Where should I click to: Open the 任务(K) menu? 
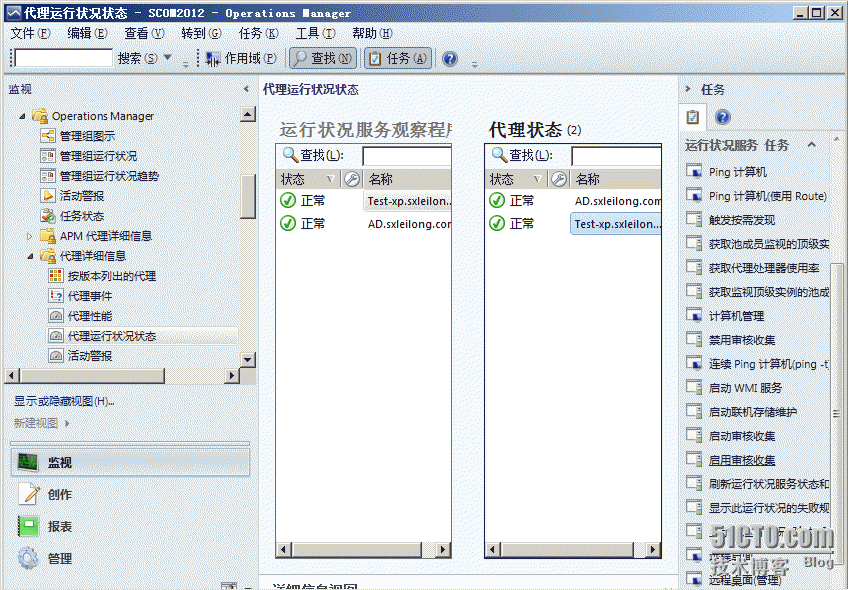tap(259, 34)
